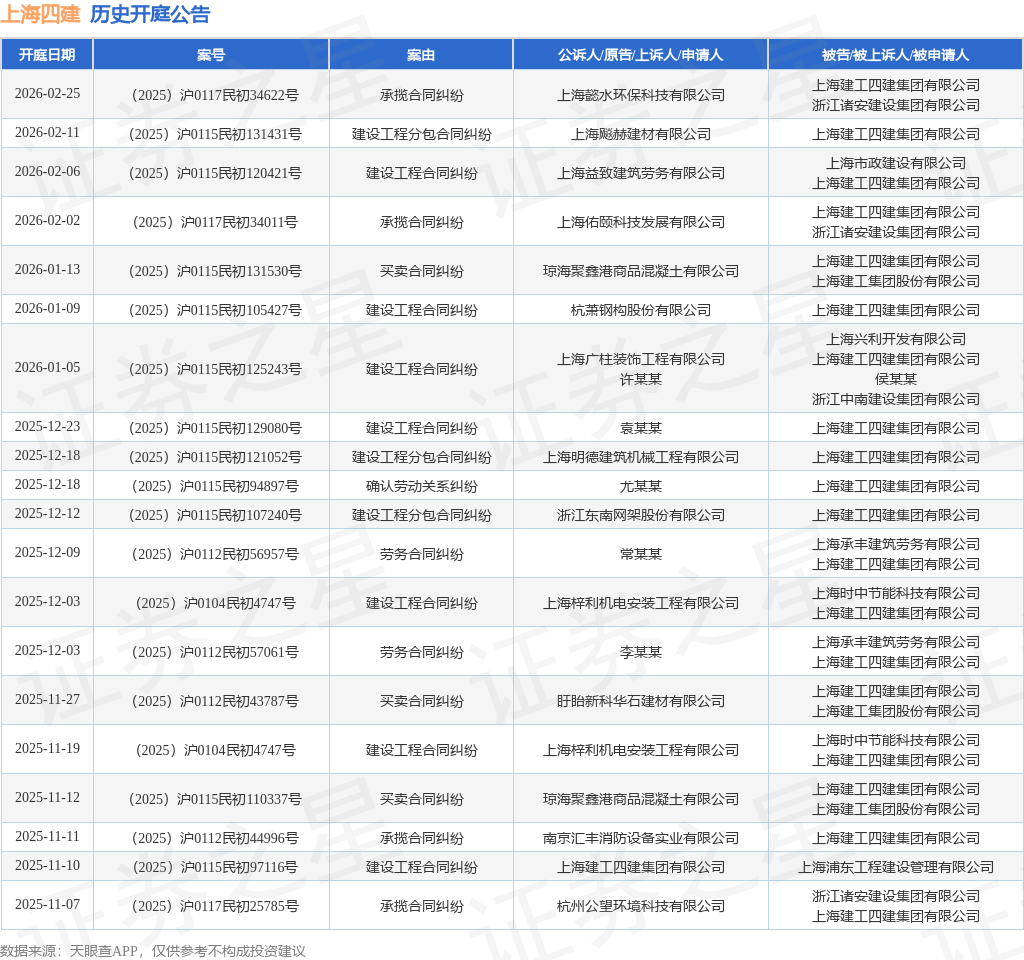Click plaintiff 南京汇丰消防设备实业有限公司
The width and height of the screenshot is (1024, 960).
coord(641,839)
